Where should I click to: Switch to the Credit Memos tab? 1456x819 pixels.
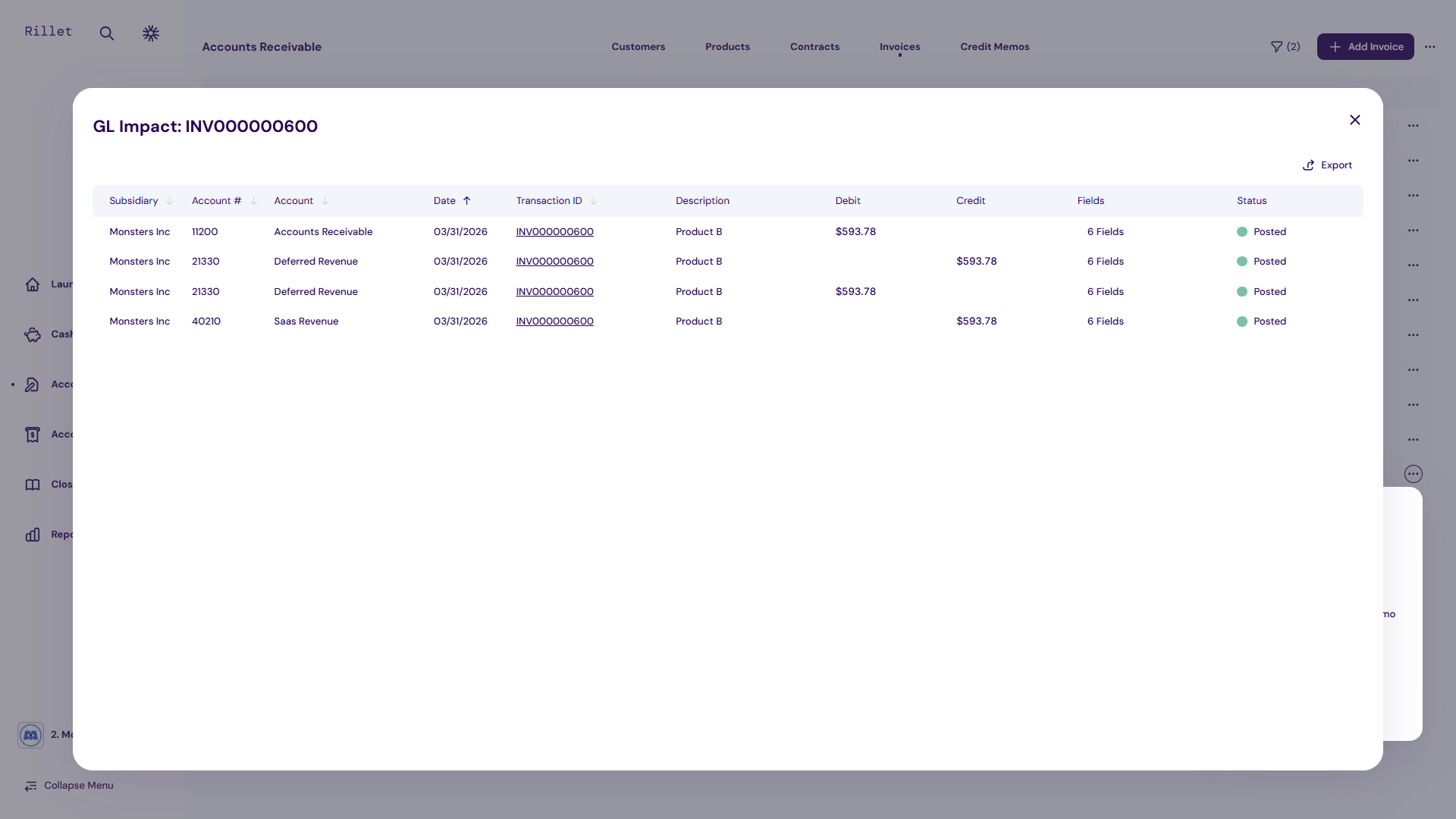pyautogui.click(x=994, y=47)
